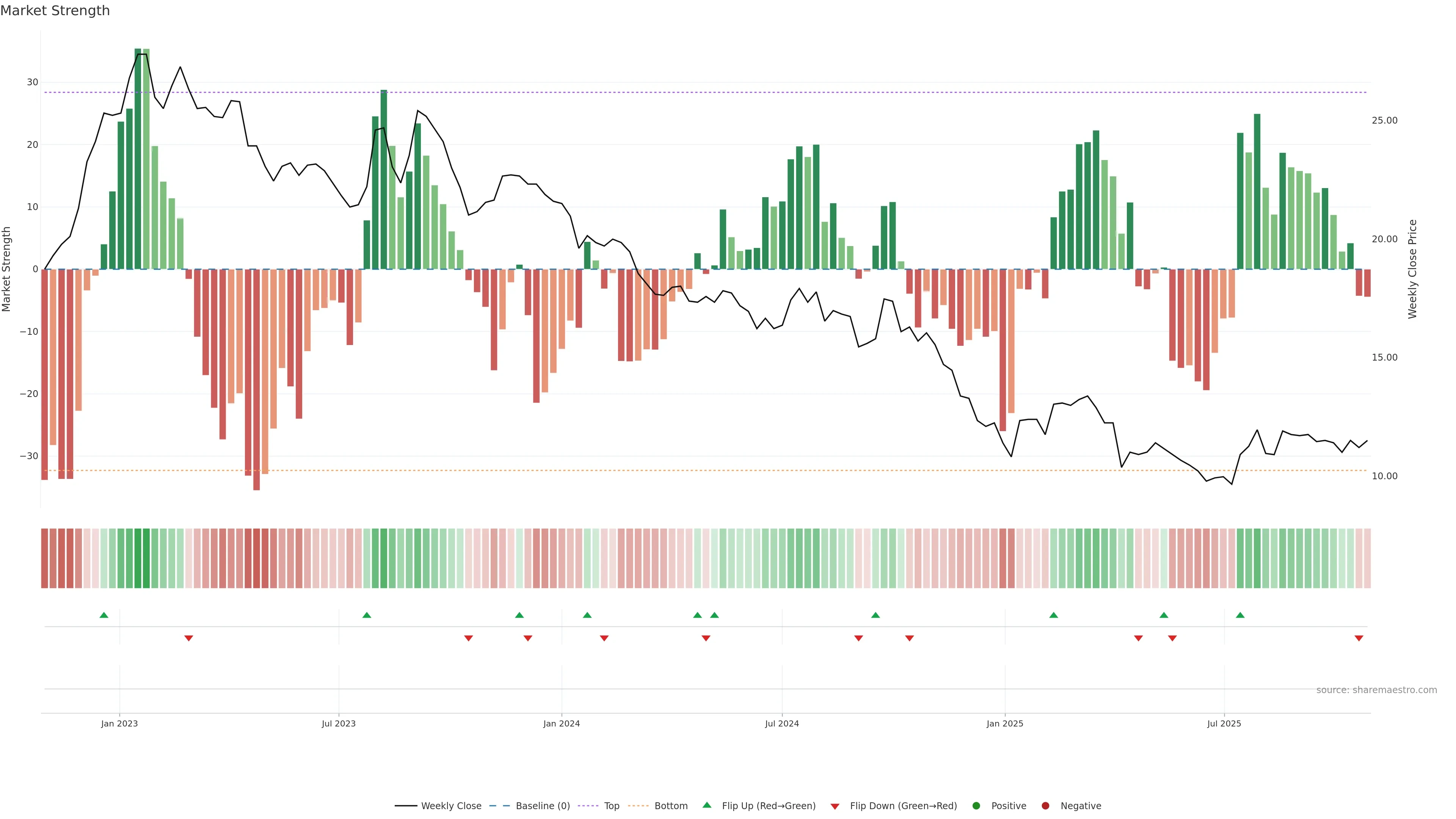
Task: Click the Jan 2023 x-axis label
Action: pos(119,723)
